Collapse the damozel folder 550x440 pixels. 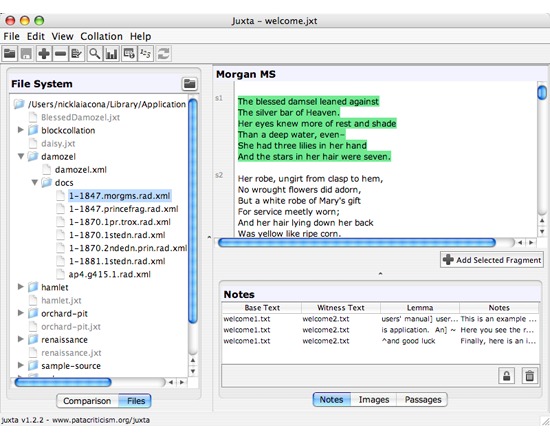point(21,156)
